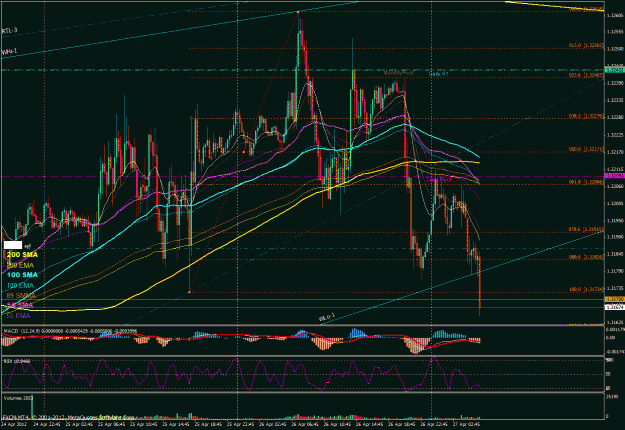Click the Daily Pivot line label
Viewport: 625px width, 430px height.
(438, 180)
